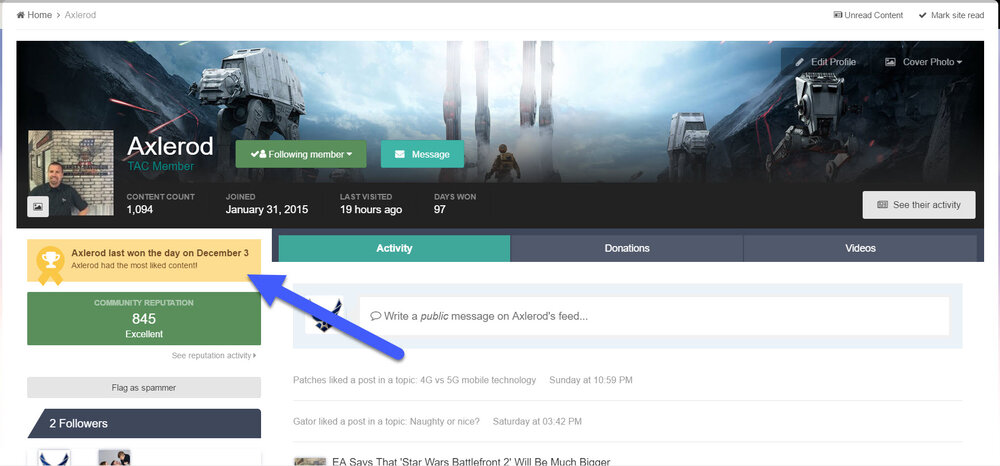Expand the Following member dropdown
The height and width of the screenshot is (466, 1000).
pos(301,154)
